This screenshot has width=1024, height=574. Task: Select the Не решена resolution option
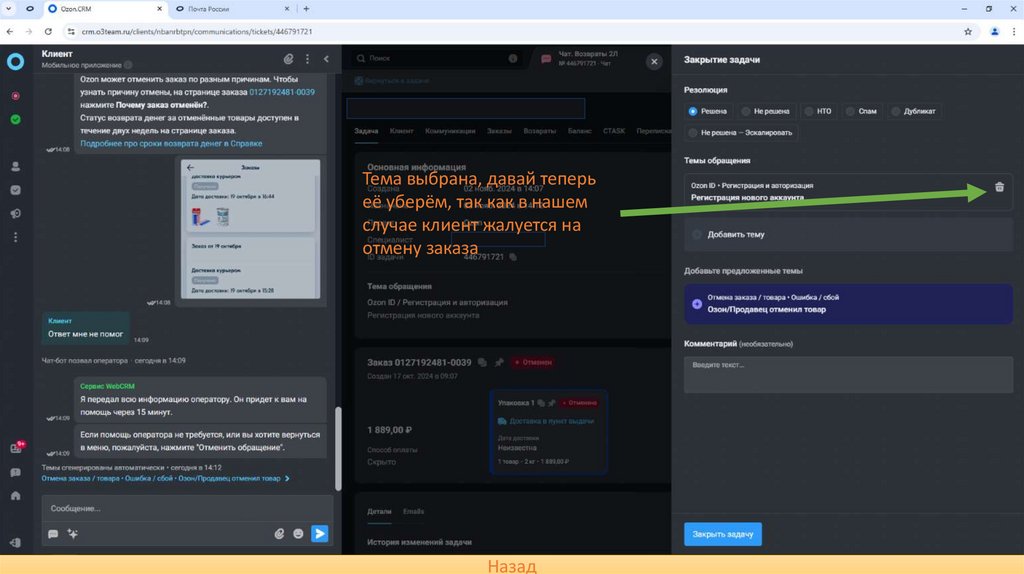(765, 111)
